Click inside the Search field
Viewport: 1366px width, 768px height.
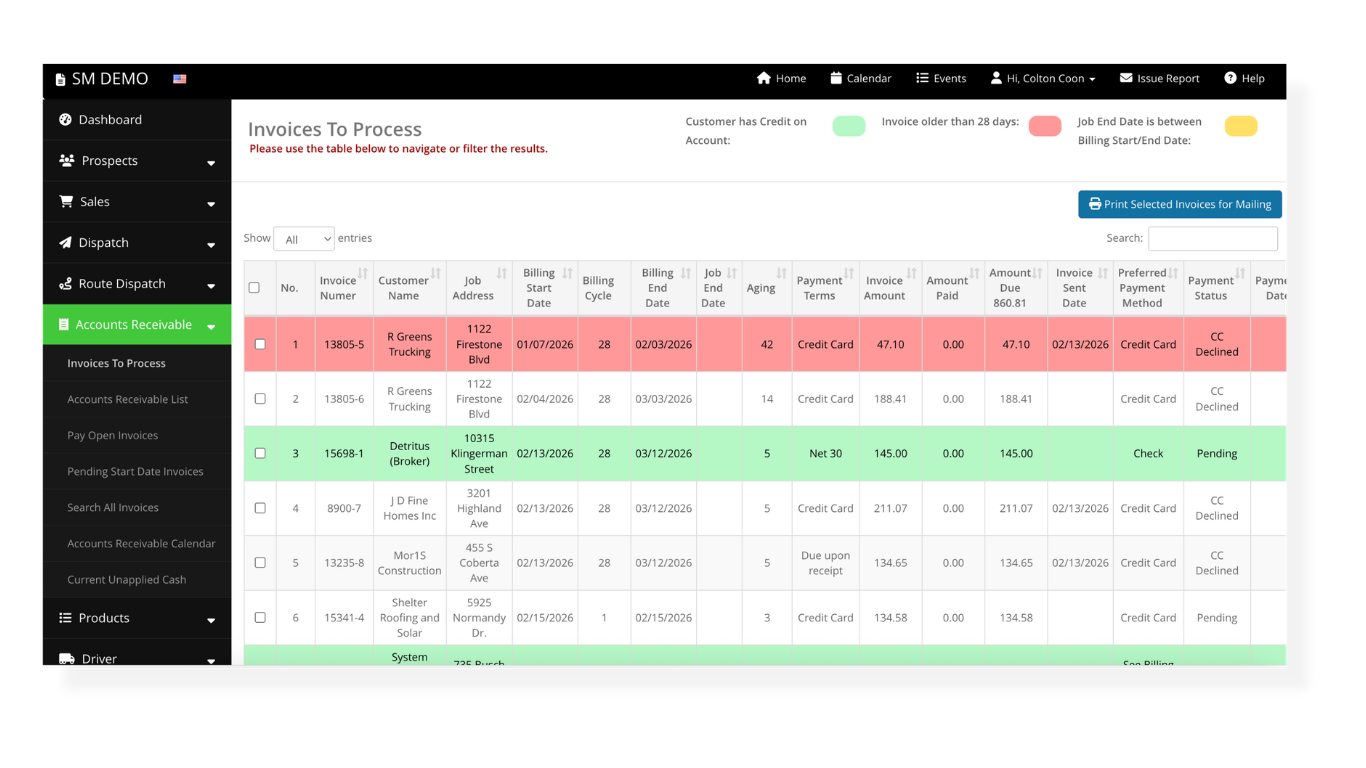pos(1212,238)
